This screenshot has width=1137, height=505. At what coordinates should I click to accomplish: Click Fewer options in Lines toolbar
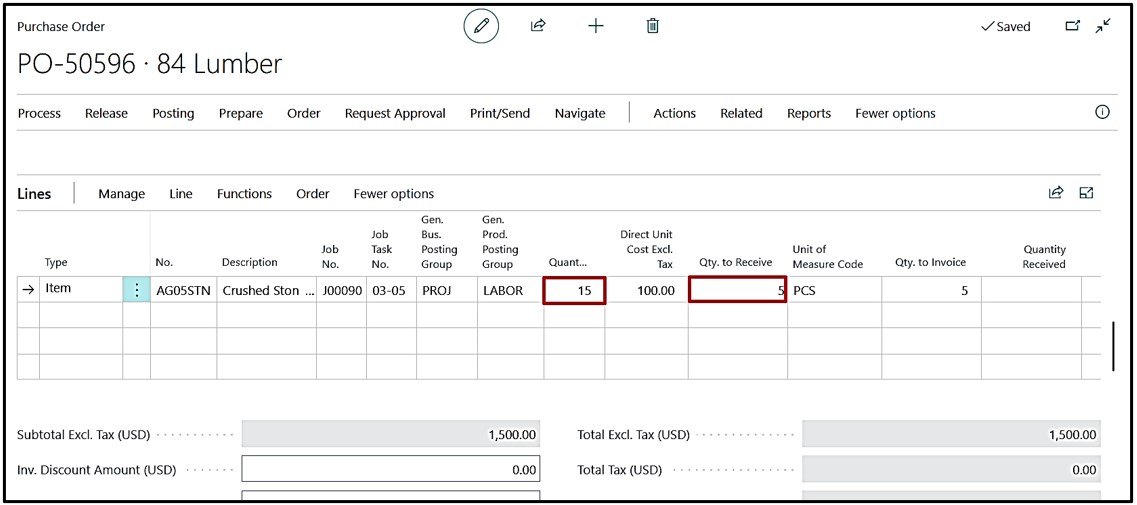tap(393, 194)
